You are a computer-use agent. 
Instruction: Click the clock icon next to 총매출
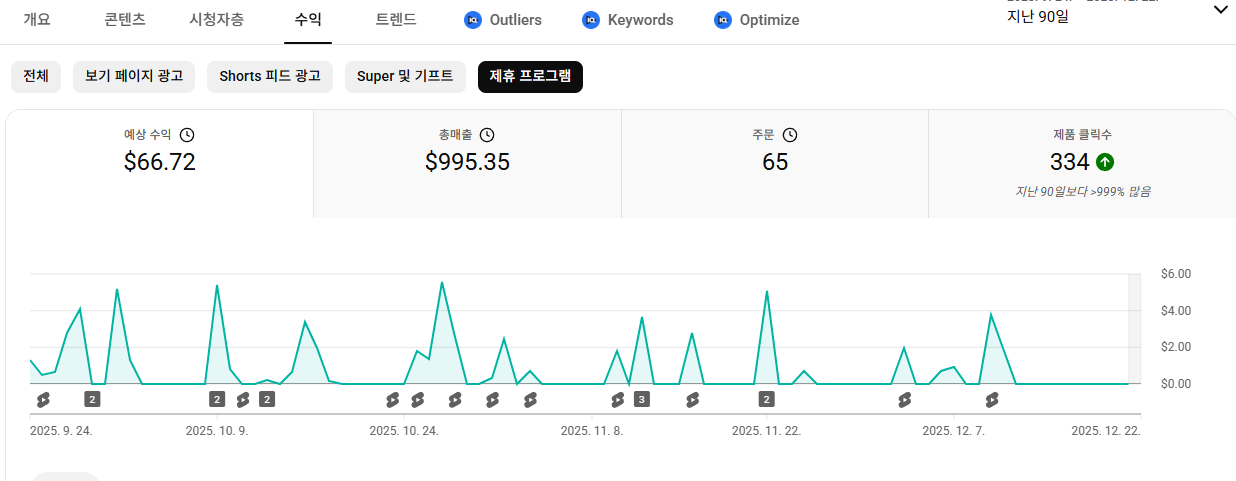487,135
